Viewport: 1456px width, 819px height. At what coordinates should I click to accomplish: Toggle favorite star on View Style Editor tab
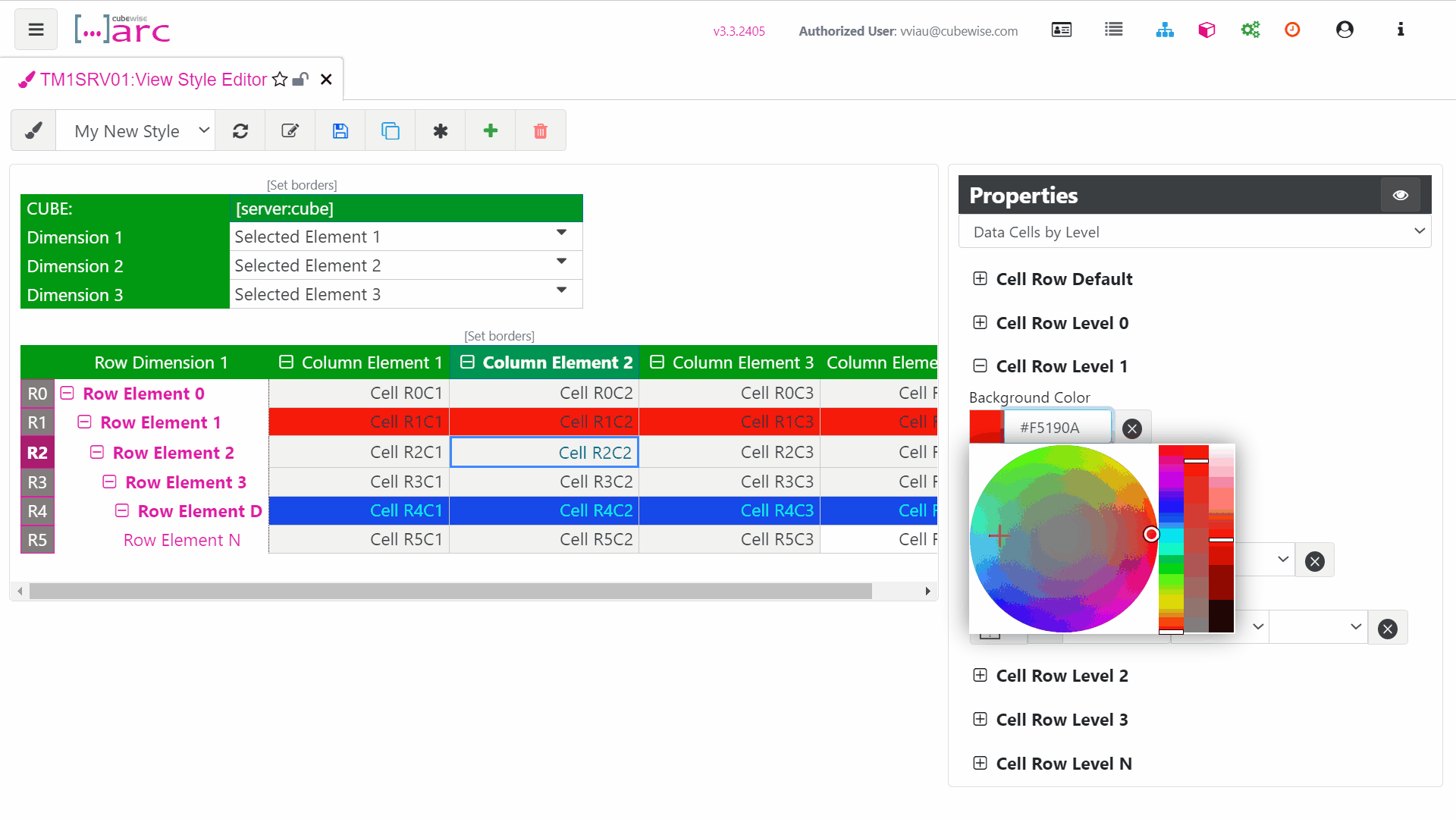point(280,80)
